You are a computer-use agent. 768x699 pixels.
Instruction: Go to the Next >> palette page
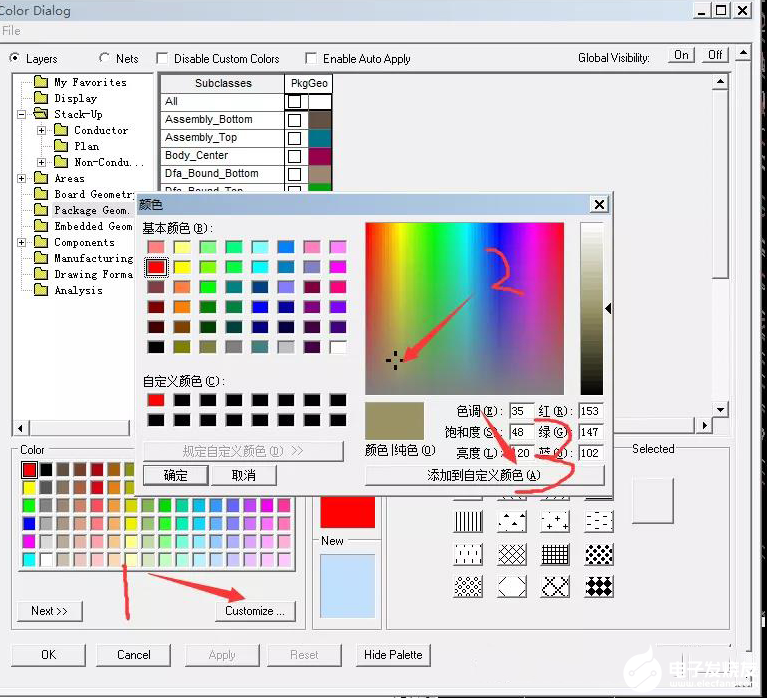click(x=49, y=611)
